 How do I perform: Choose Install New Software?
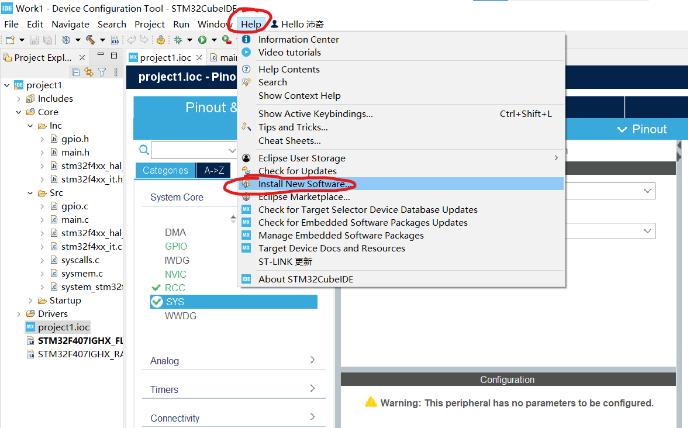tap(401, 184)
